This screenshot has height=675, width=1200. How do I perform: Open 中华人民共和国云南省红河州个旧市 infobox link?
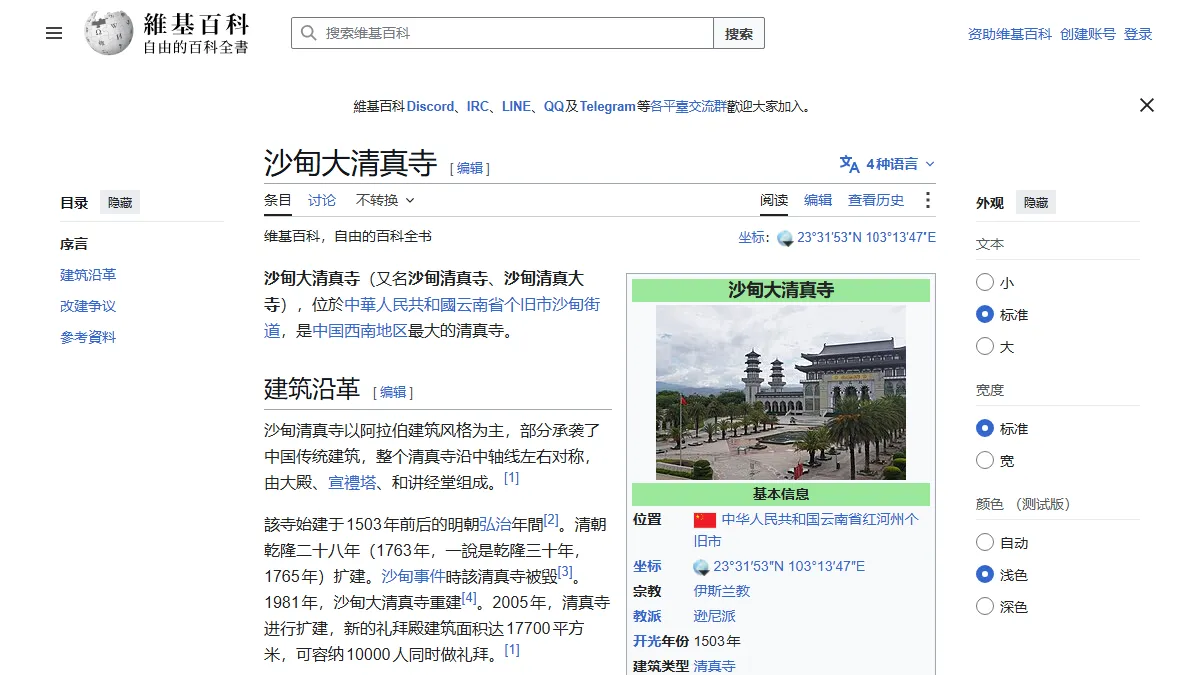pos(807,530)
